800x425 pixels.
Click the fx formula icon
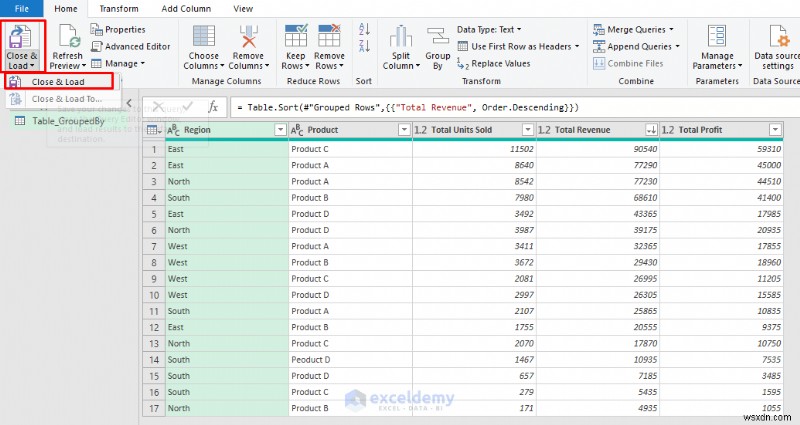213,107
